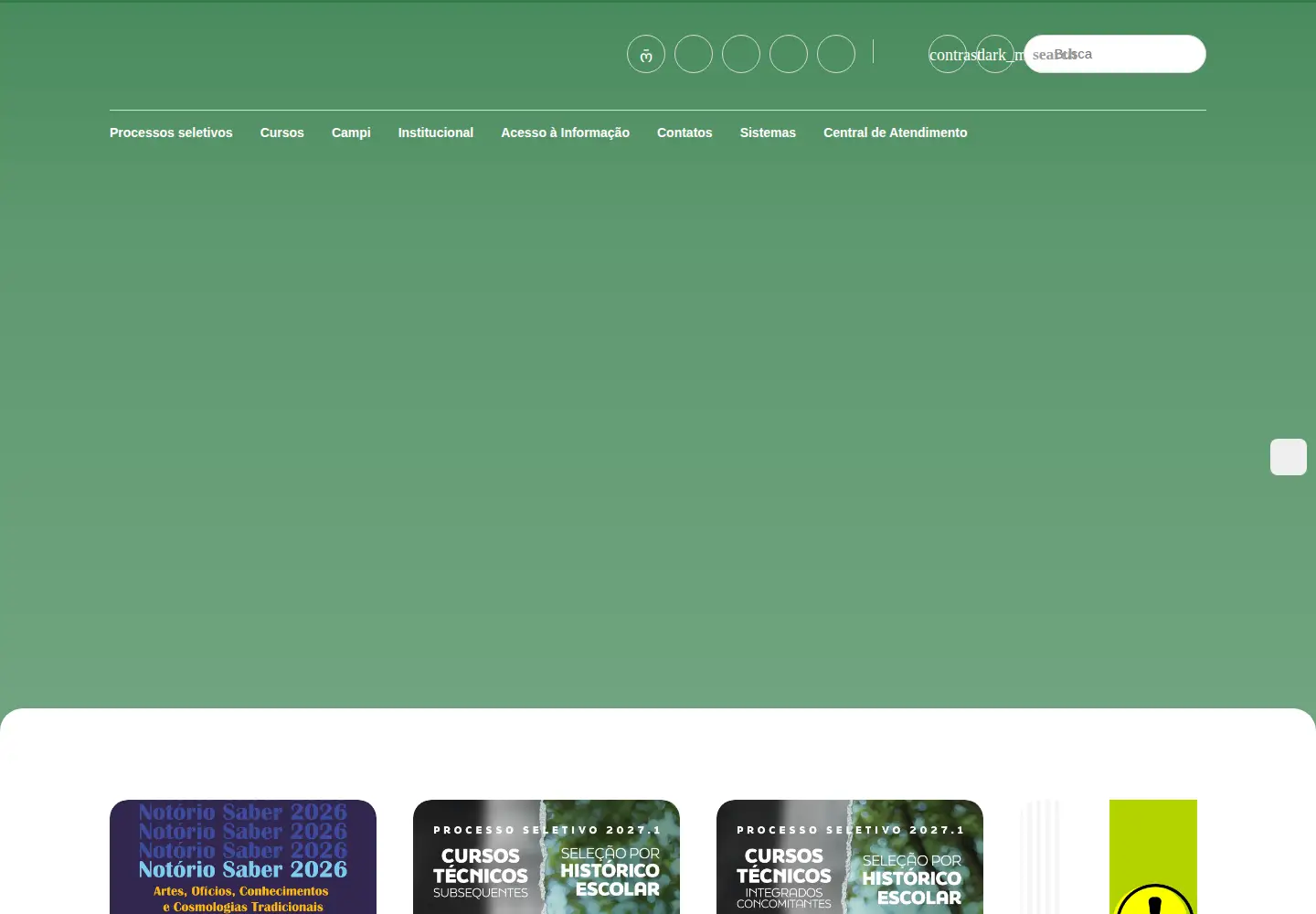Click the Busca search field
Viewport: 1316px width, 914px height.
[x=1115, y=54]
